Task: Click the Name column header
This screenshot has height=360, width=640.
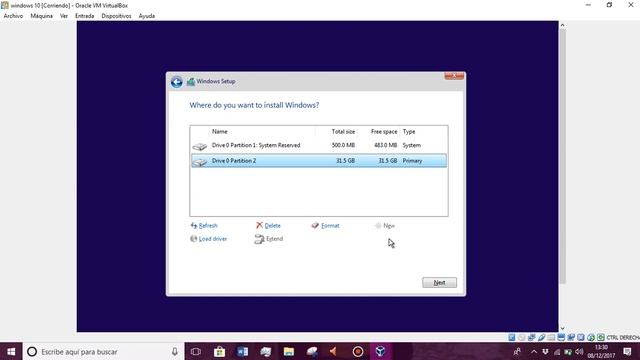Action: [x=220, y=131]
